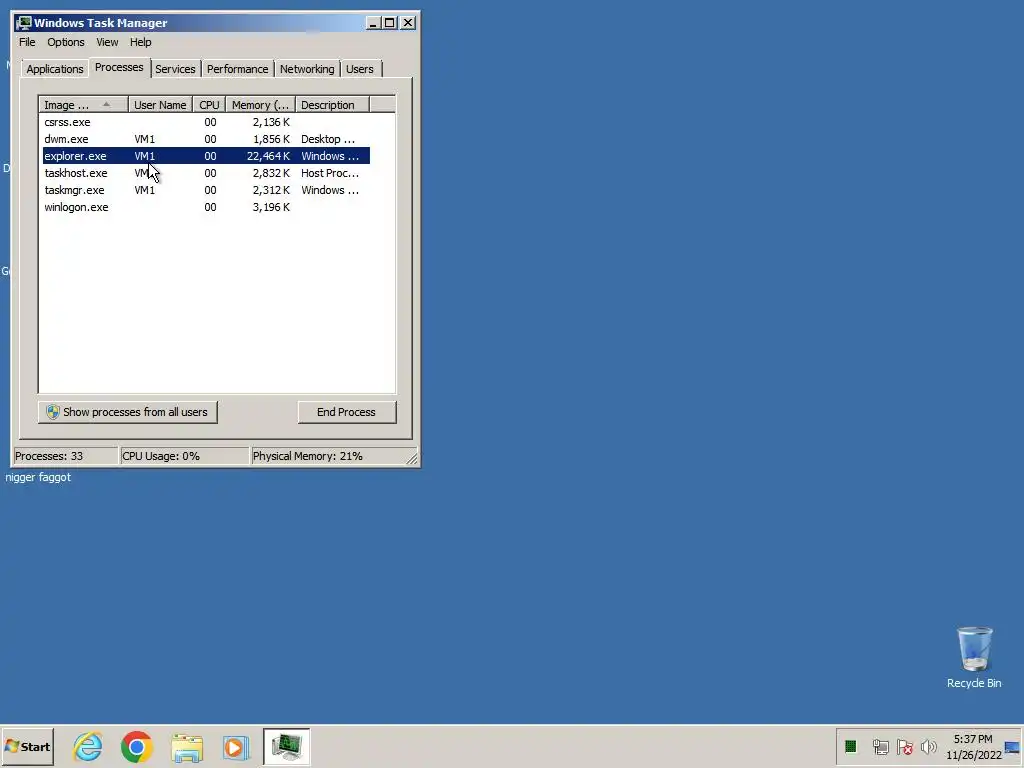Select the winlogon.exe process row
The width and height of the screenshot is (1024, 768).
206,207
